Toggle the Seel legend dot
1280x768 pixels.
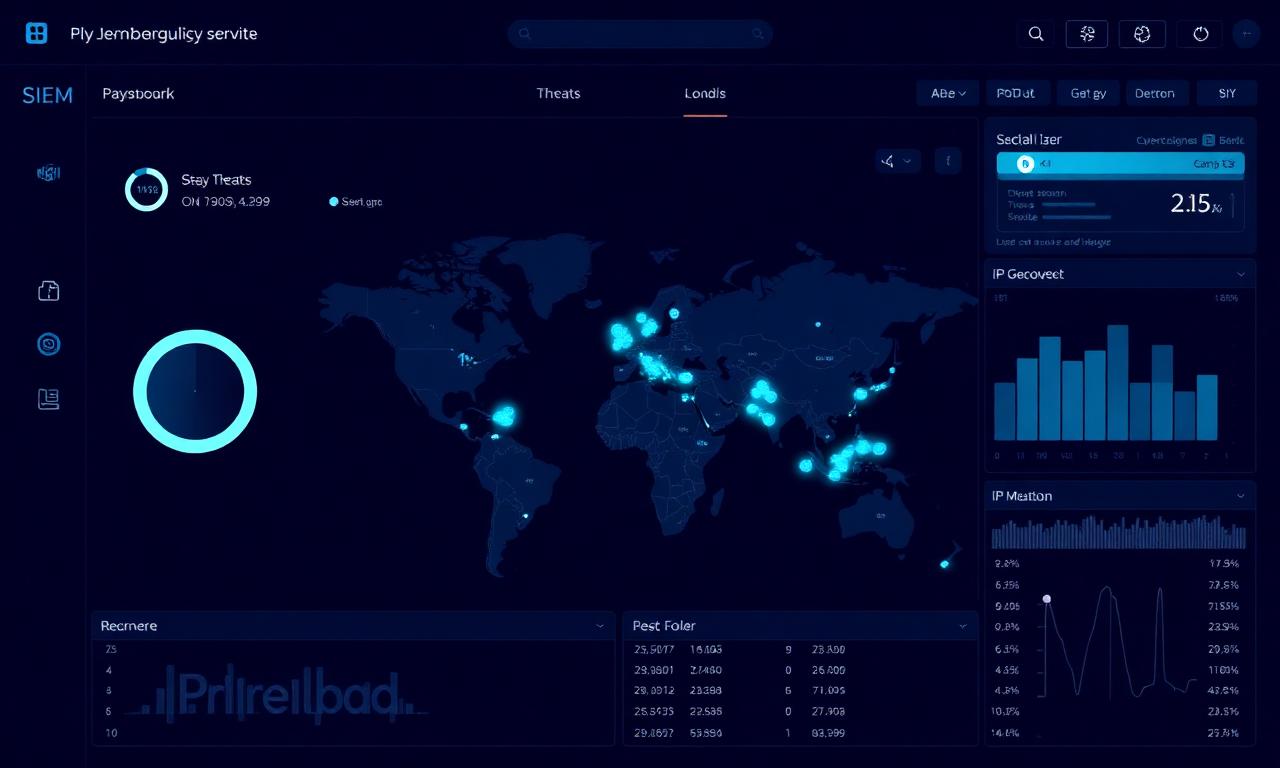334,202
